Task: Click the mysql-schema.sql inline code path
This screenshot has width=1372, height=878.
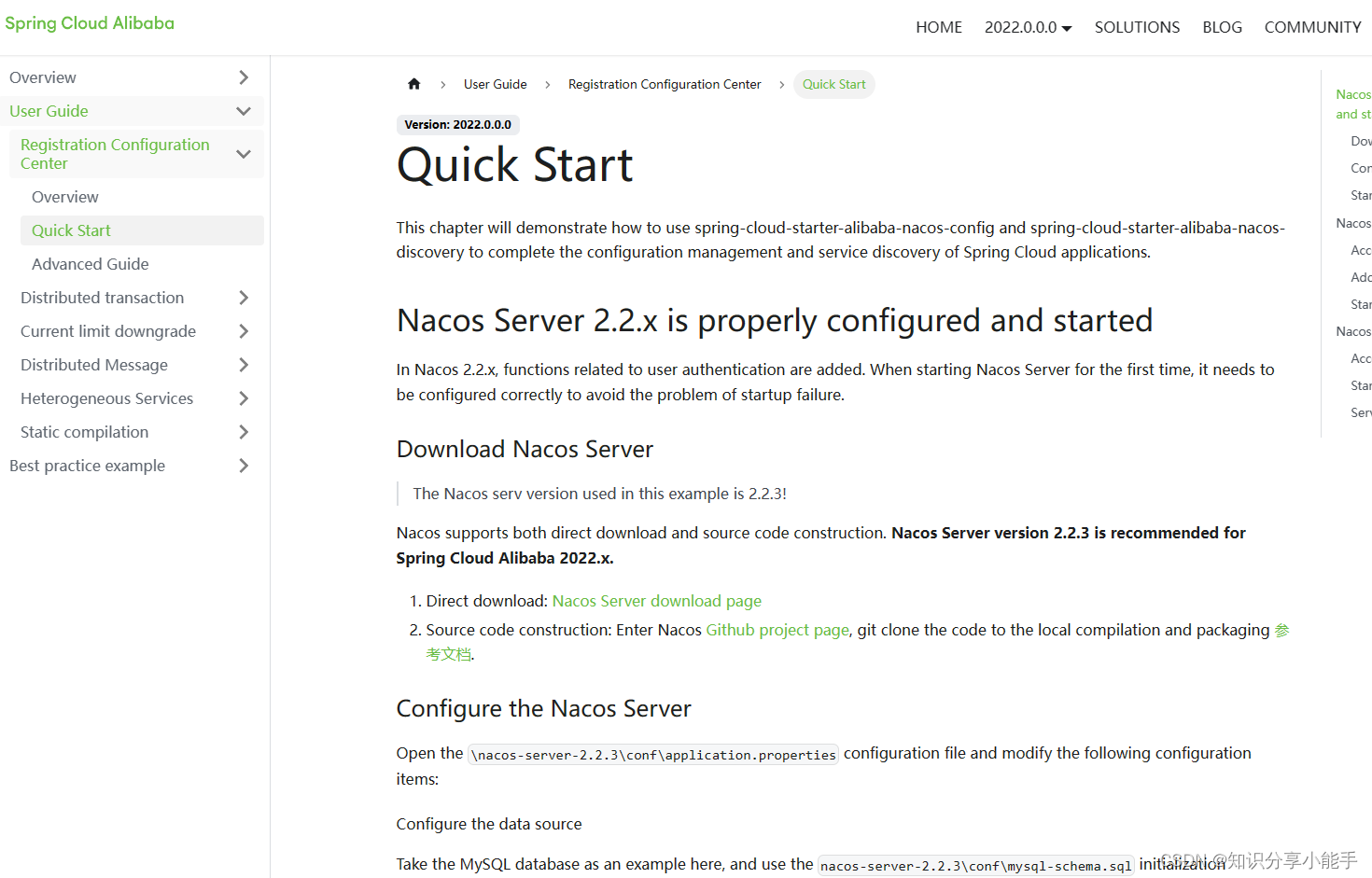Action: click(x=976, y=866)
